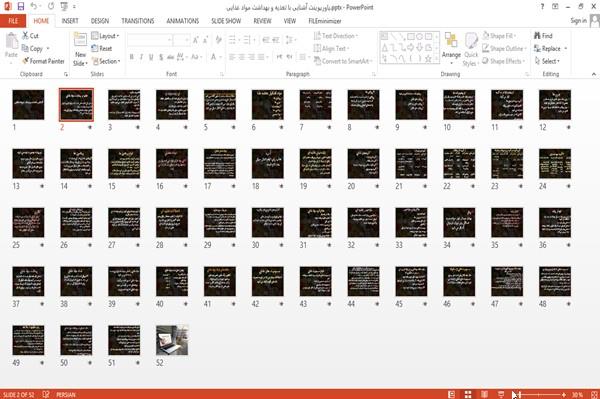
Task: Switch to Normal view in status bar
Action: click(x=452, y=394)
